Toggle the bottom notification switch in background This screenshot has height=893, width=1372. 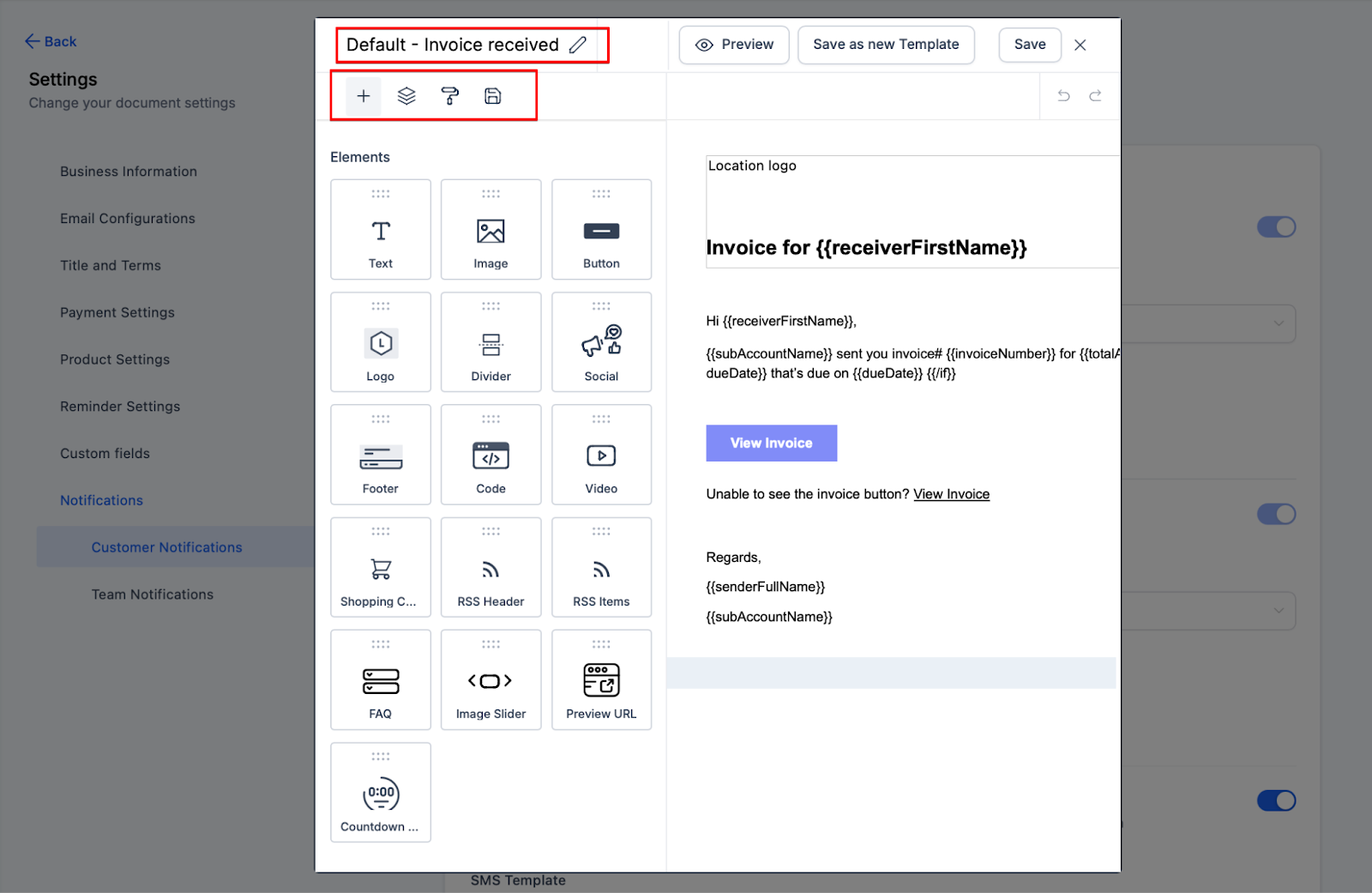(x=1277, y=800)
